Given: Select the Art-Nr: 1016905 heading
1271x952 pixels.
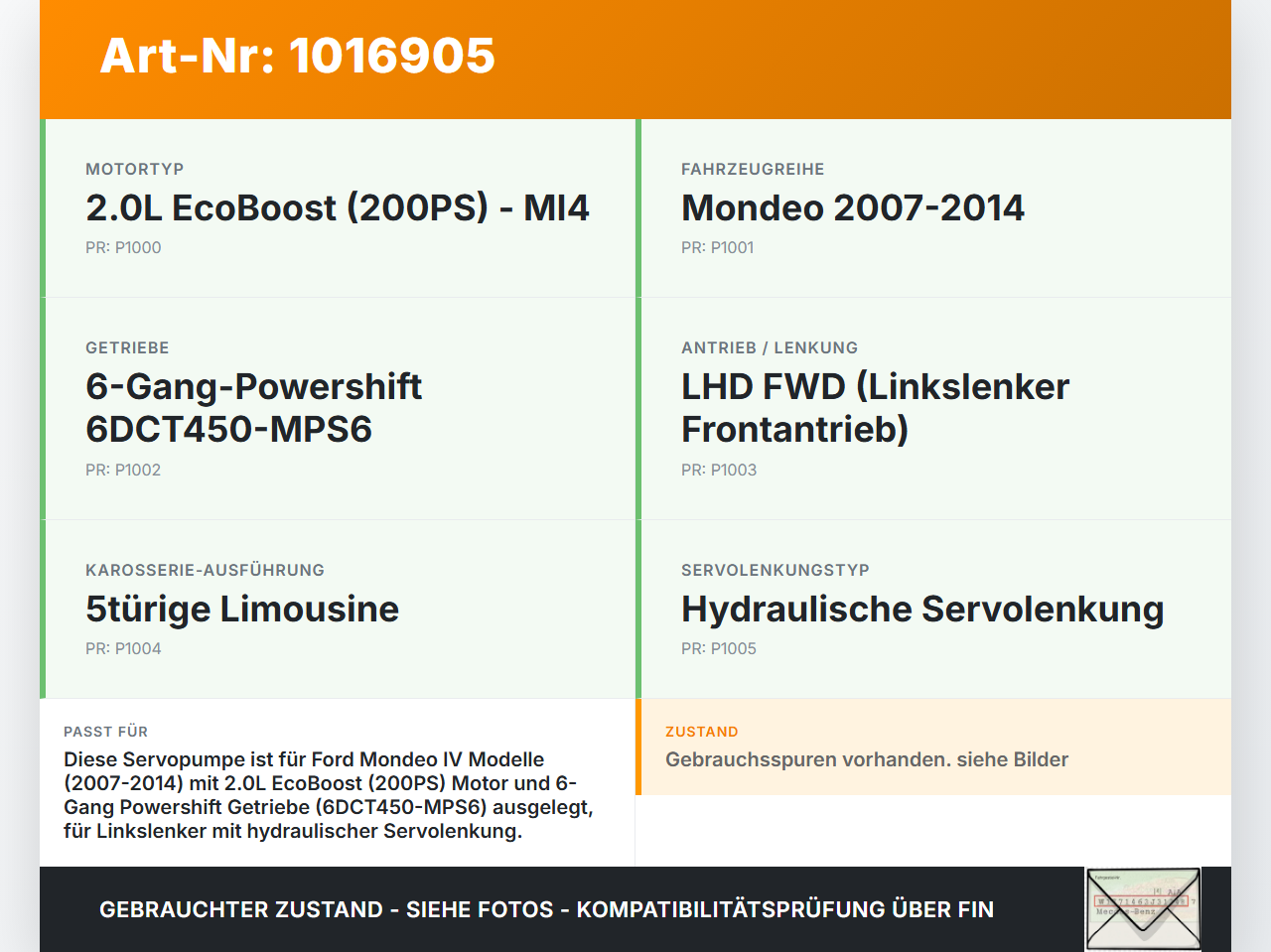Looking at the screenshot, I should 298,56.
